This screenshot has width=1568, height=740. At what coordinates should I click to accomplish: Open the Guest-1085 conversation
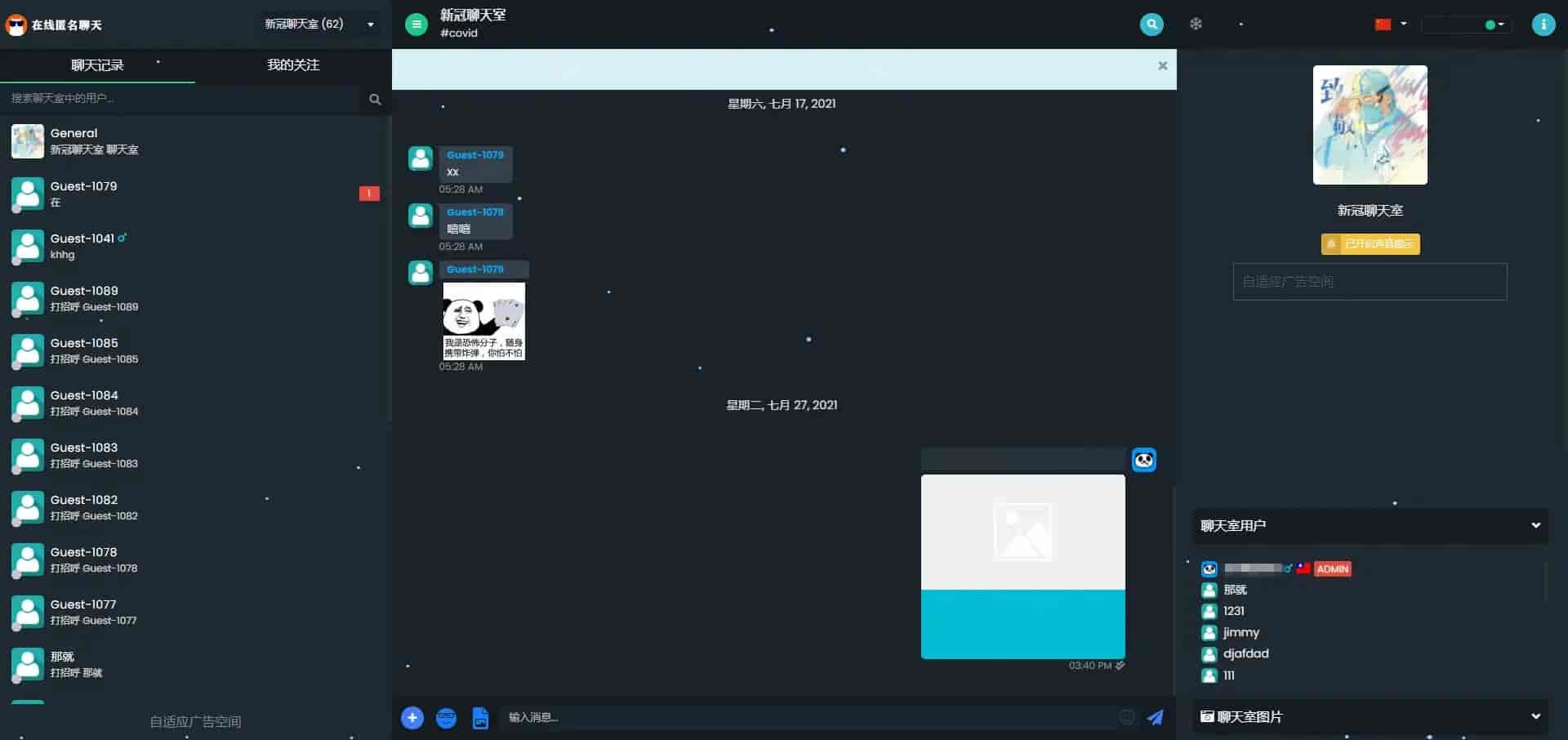(195, 350)
